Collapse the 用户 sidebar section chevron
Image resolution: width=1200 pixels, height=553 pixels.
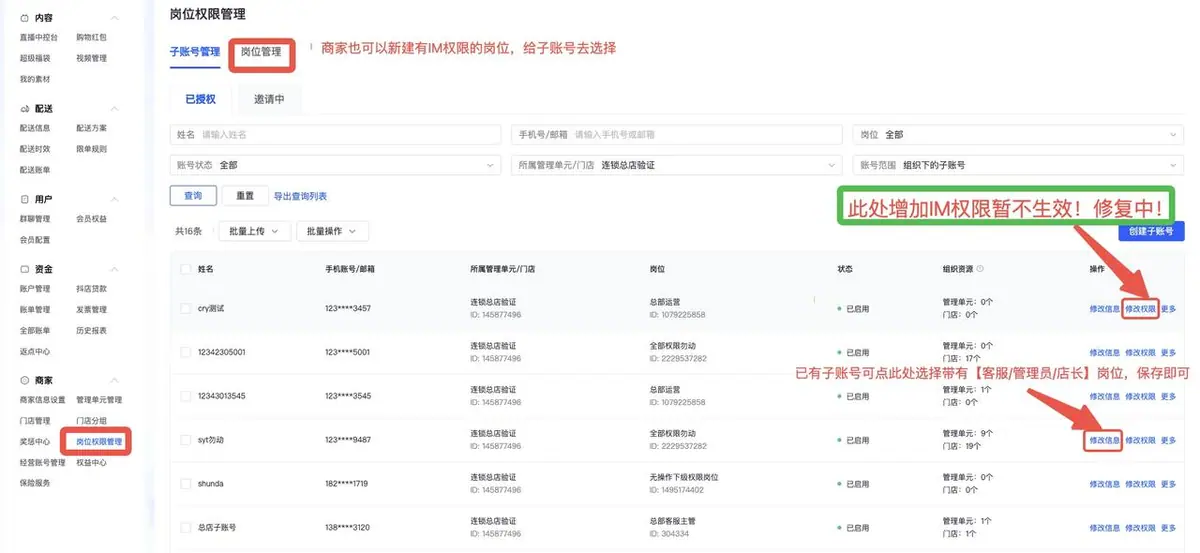114,199
